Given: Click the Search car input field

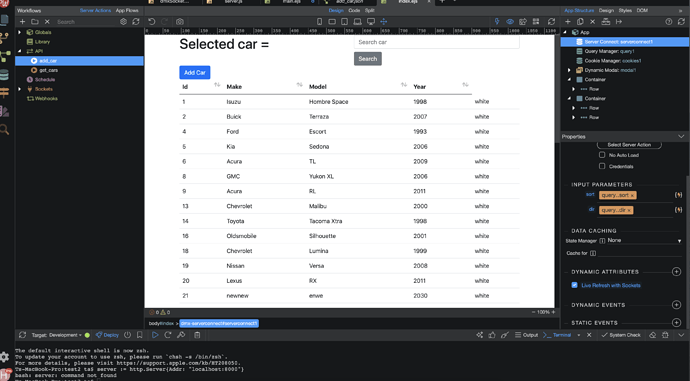Looking at the screenshot, I should (x=436, y=42).
